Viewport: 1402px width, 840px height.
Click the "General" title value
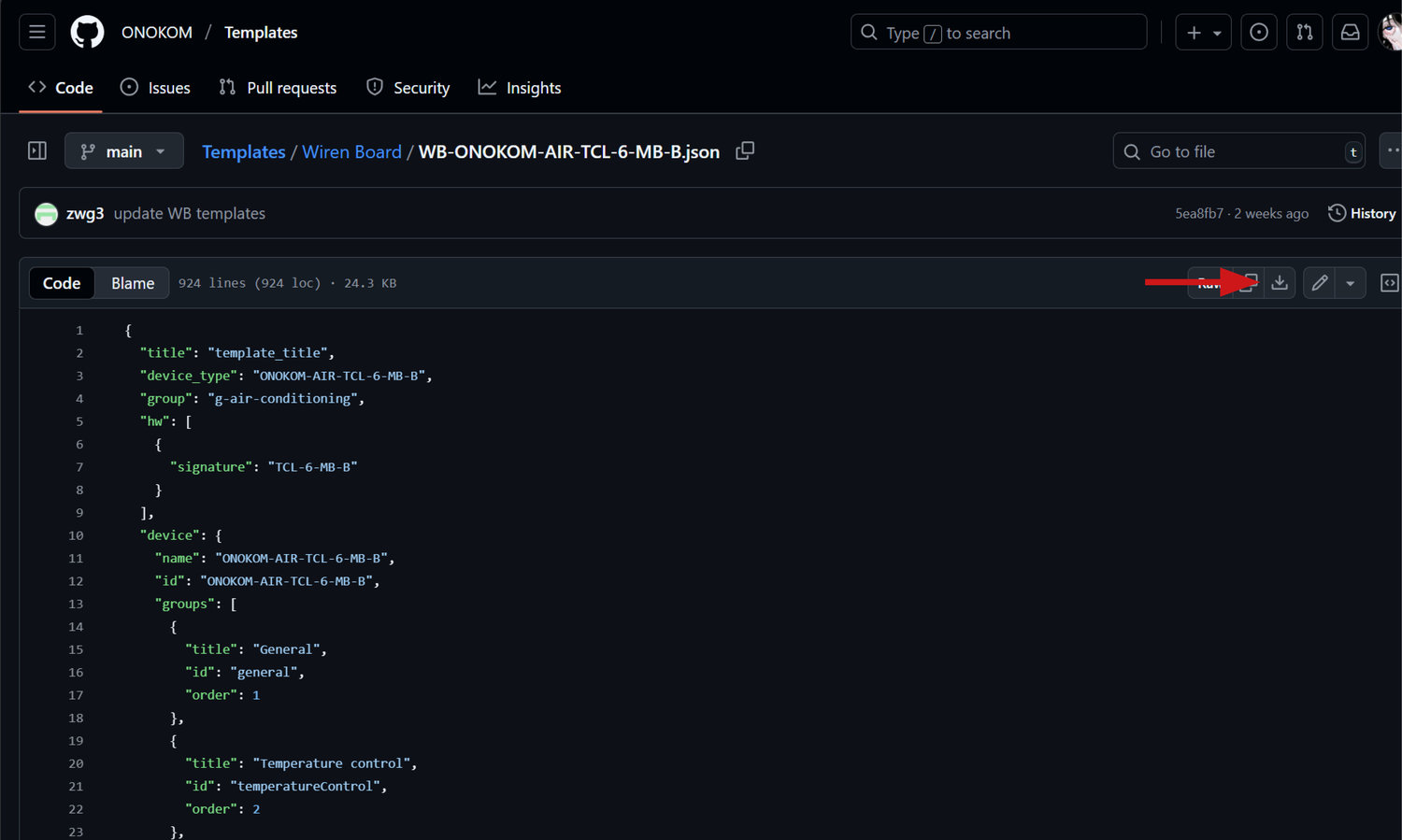click(286, 649)
